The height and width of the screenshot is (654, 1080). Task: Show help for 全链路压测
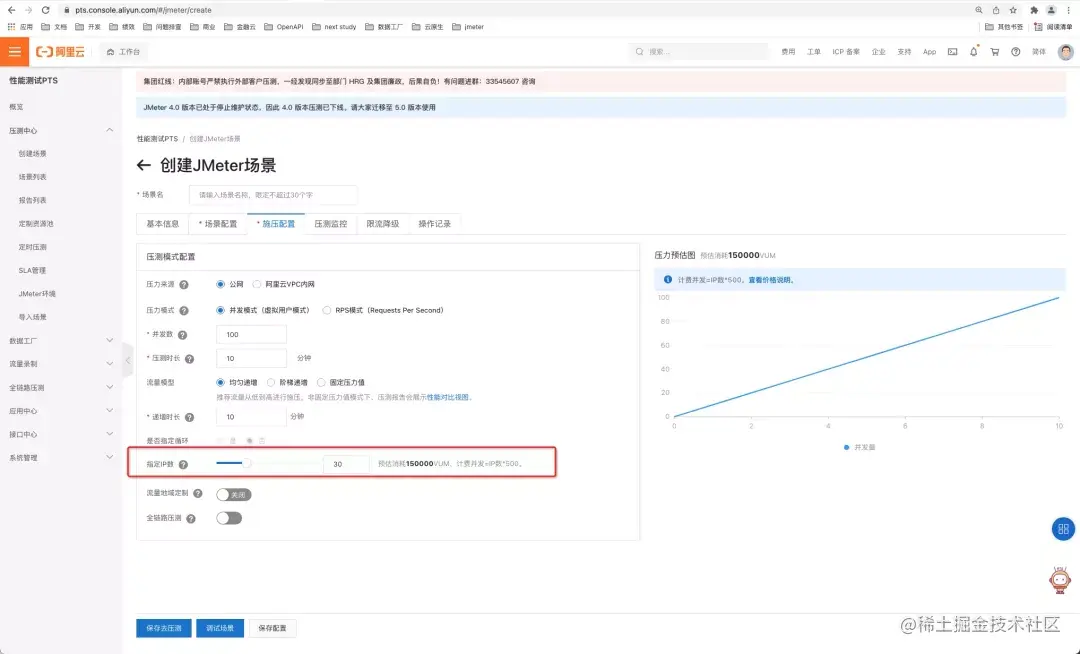tap(191, 518)
